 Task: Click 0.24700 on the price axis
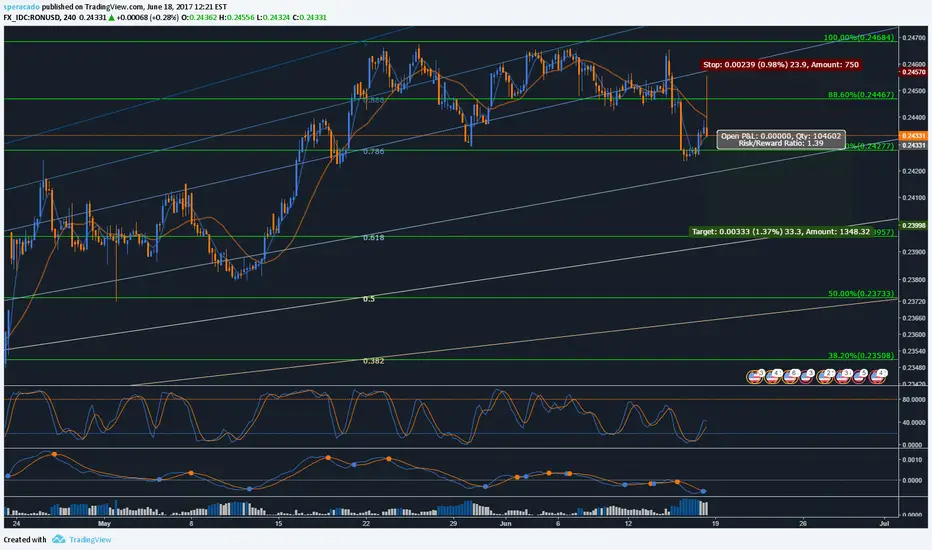(x=914, y=37)
